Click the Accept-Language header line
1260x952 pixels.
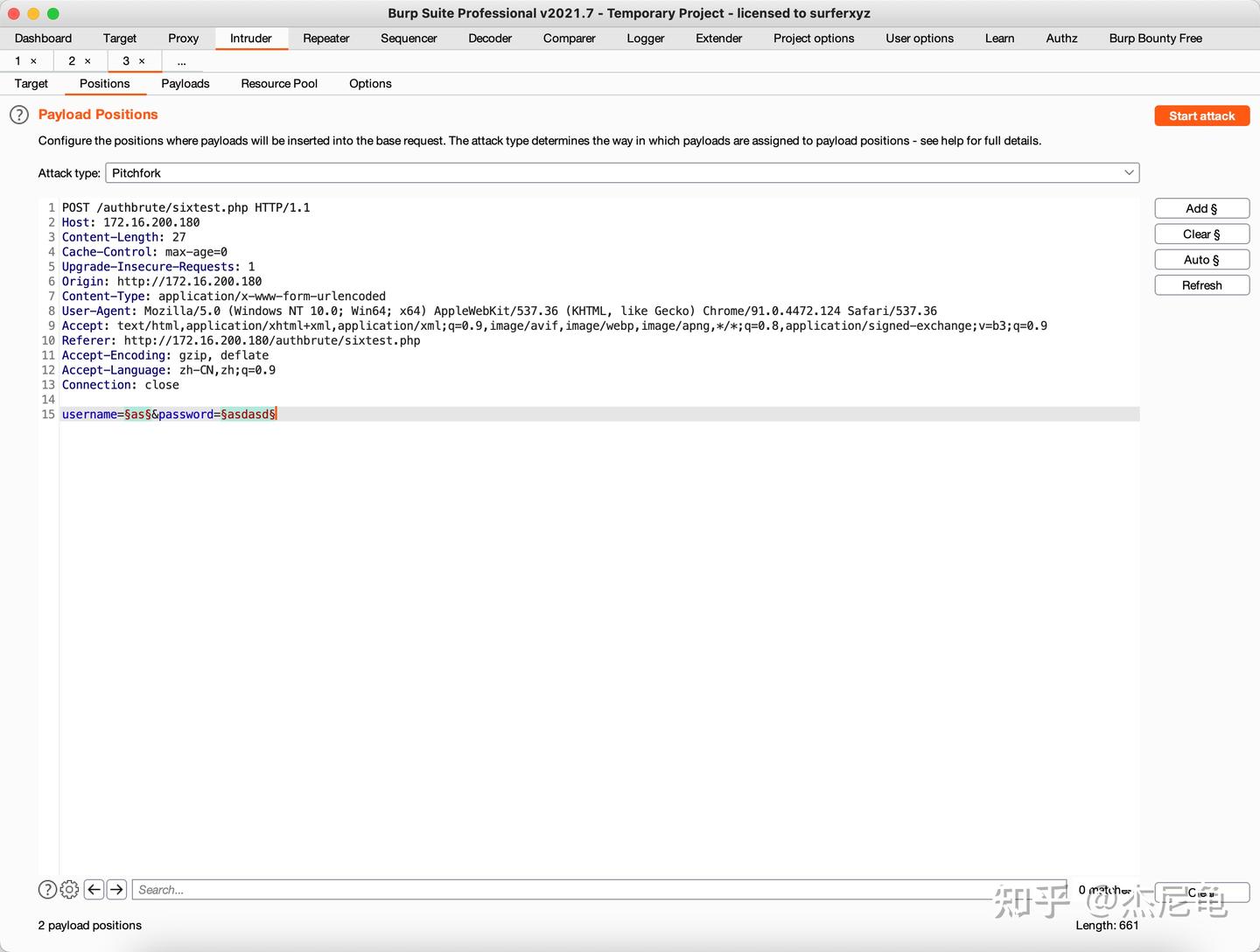click(x=169, y=370)
